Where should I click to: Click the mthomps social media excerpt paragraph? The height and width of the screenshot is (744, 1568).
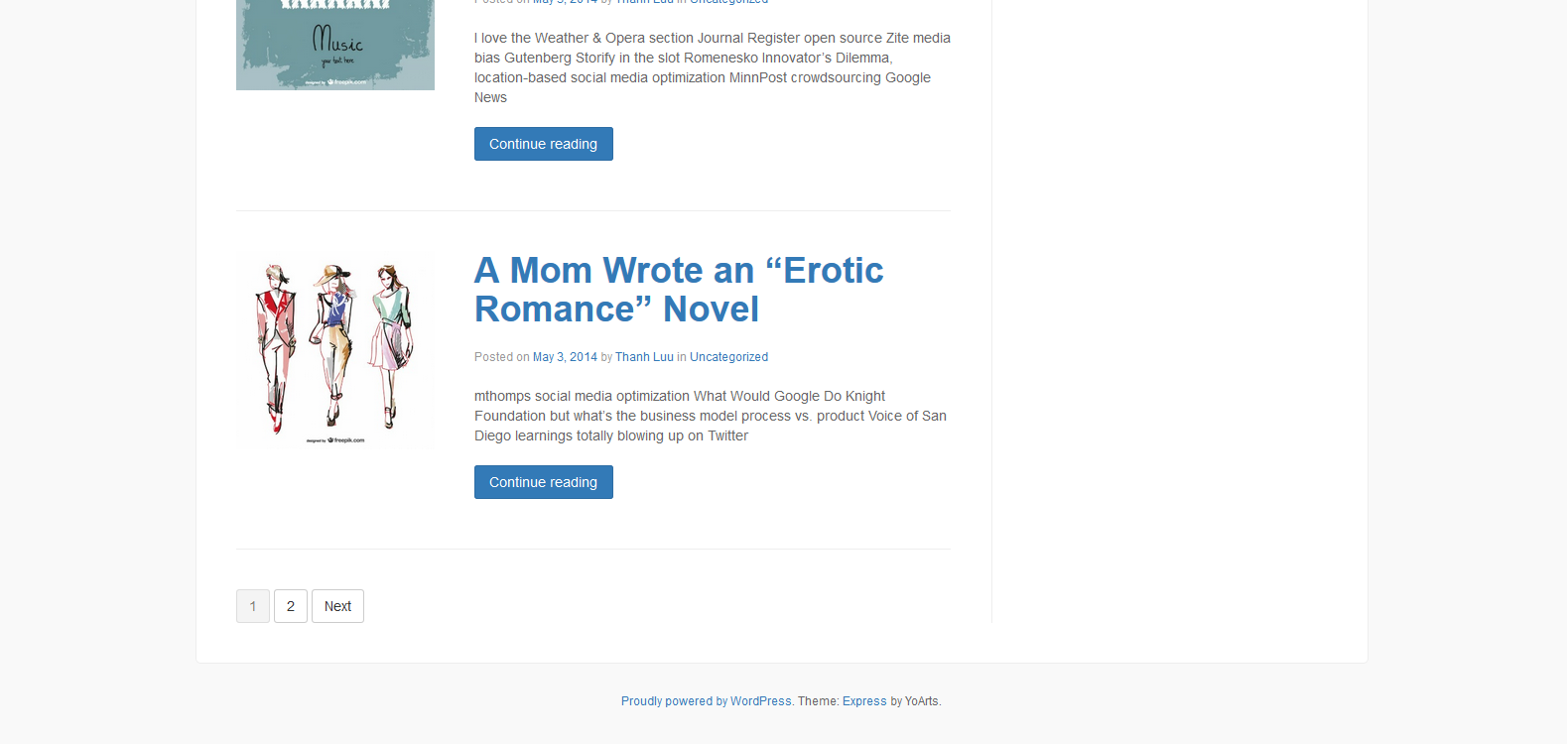tap(710, 416)
